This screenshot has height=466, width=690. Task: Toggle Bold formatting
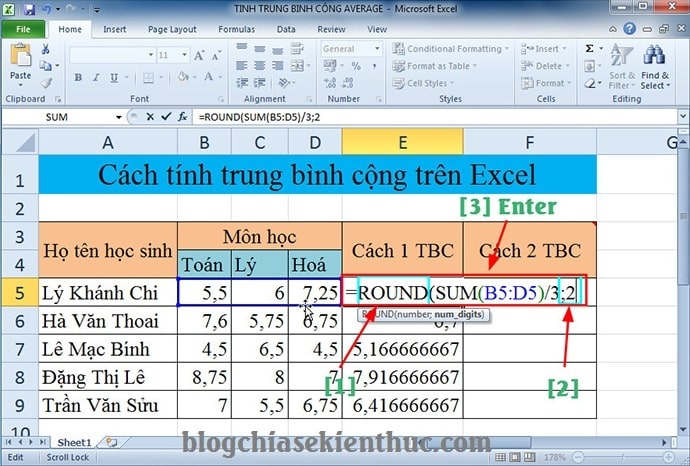78,78
